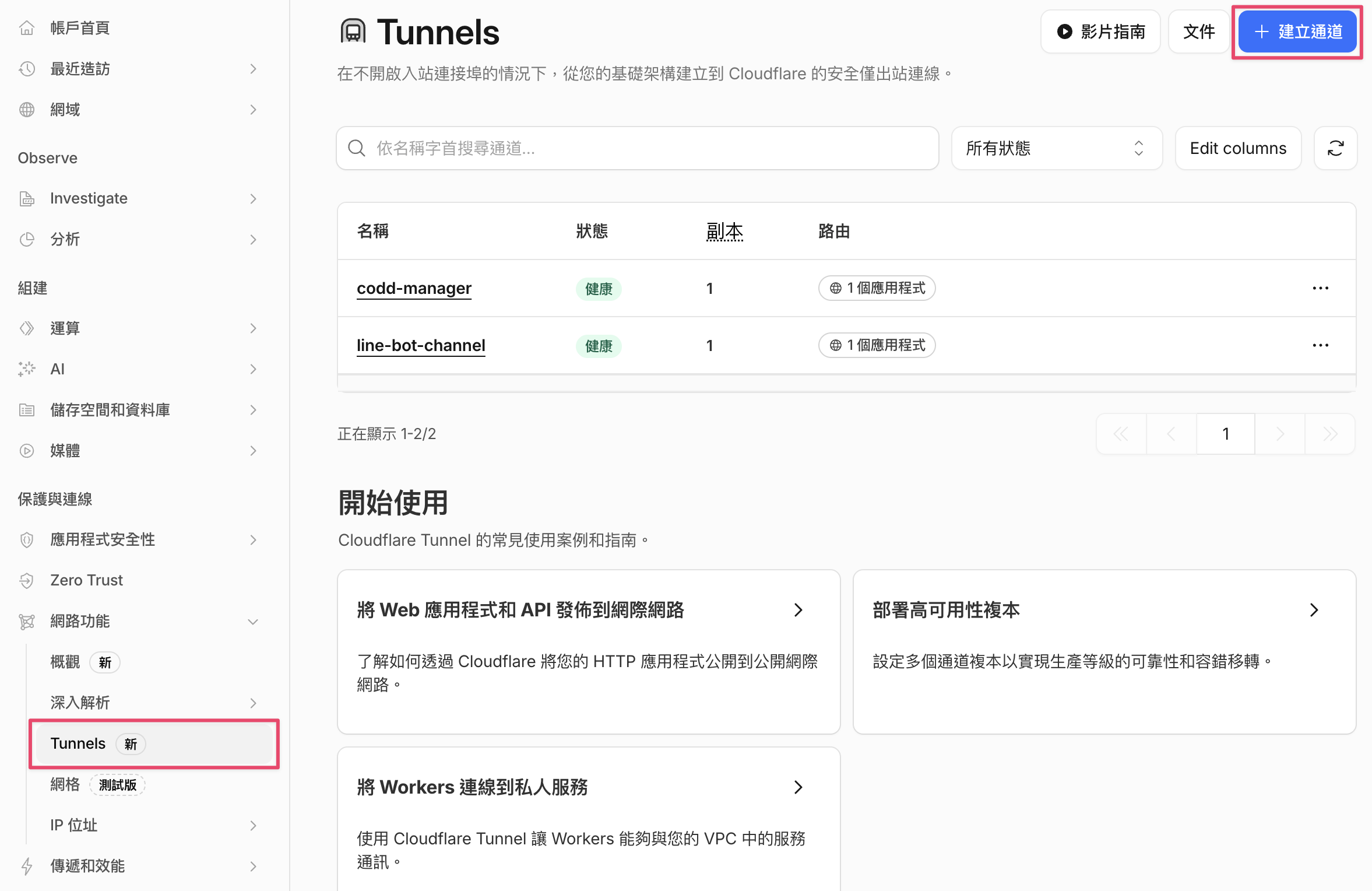
Task: Click the clock icon for 最近造訪
Action: coord(27,69)
